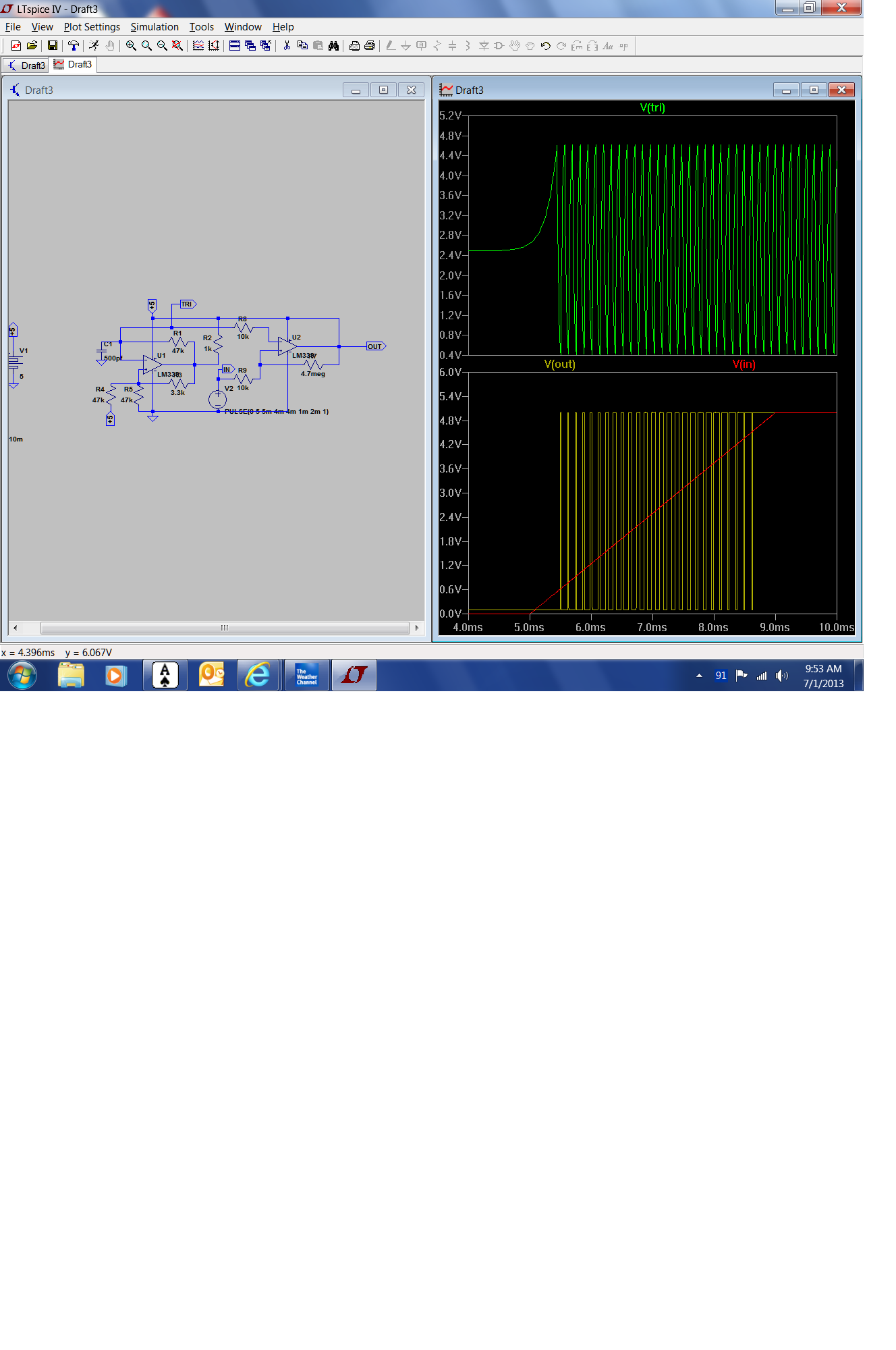The image size is (896, 1350).
Task: Click the Pan magnifier icon
Action: tap(146, 46)
